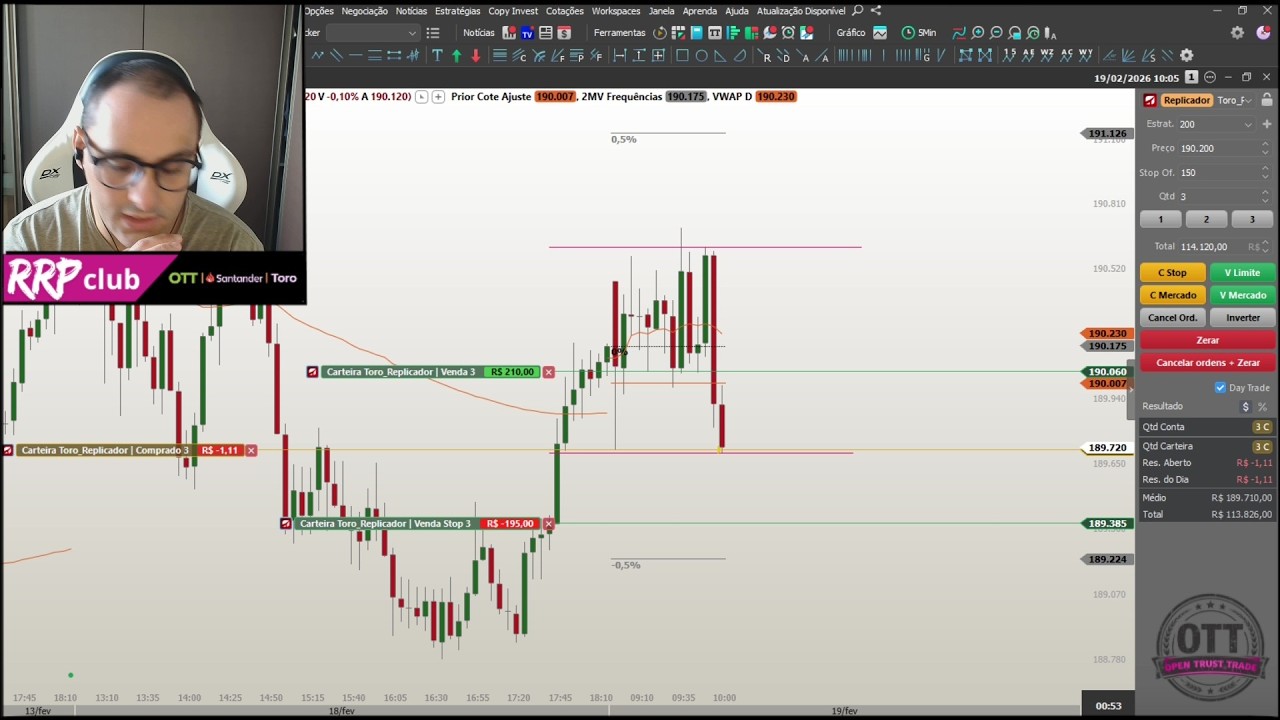Open the 5Min timeframe selector

[x=919, y=33]
